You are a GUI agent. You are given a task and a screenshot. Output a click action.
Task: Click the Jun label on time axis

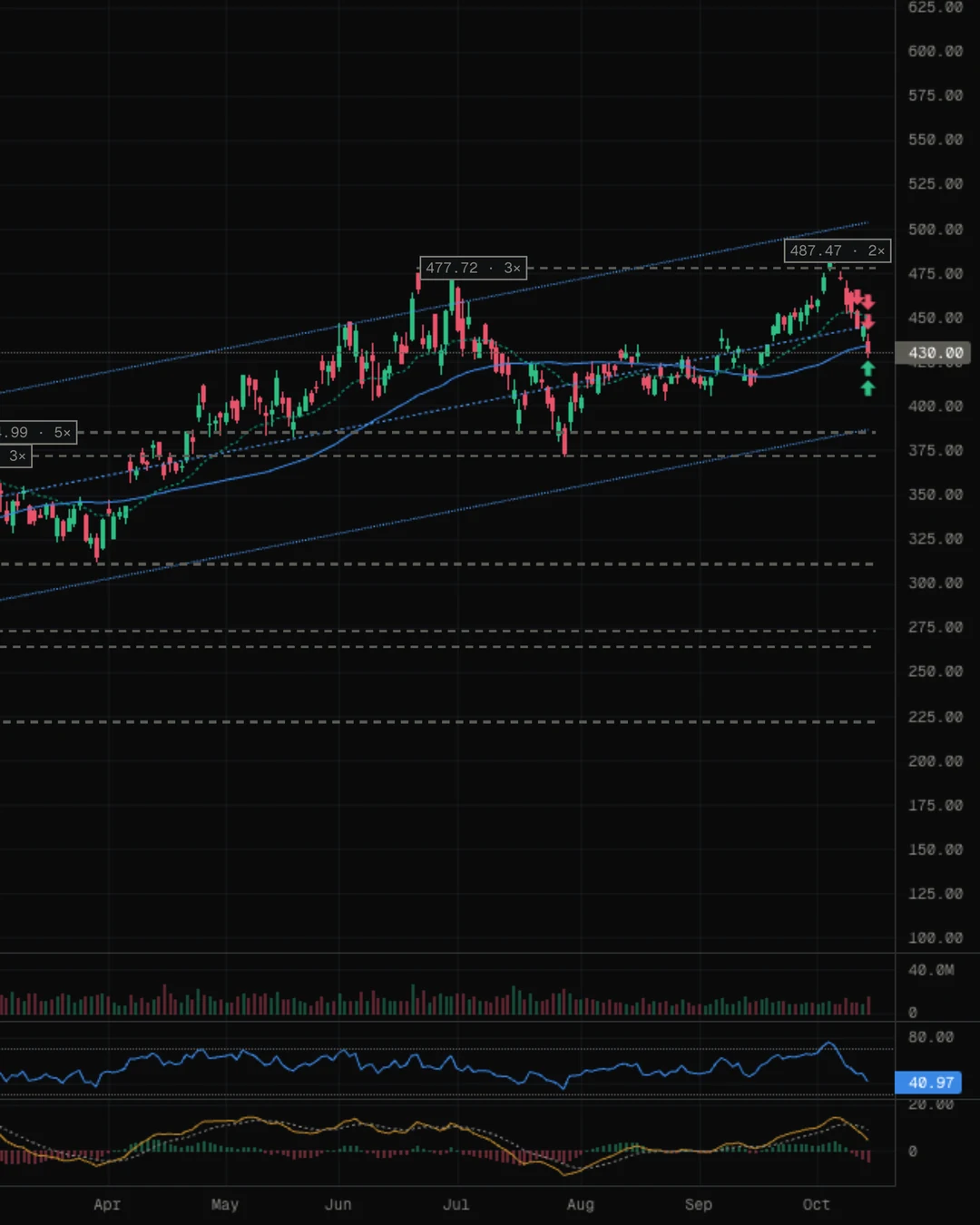click(338, 1204)
